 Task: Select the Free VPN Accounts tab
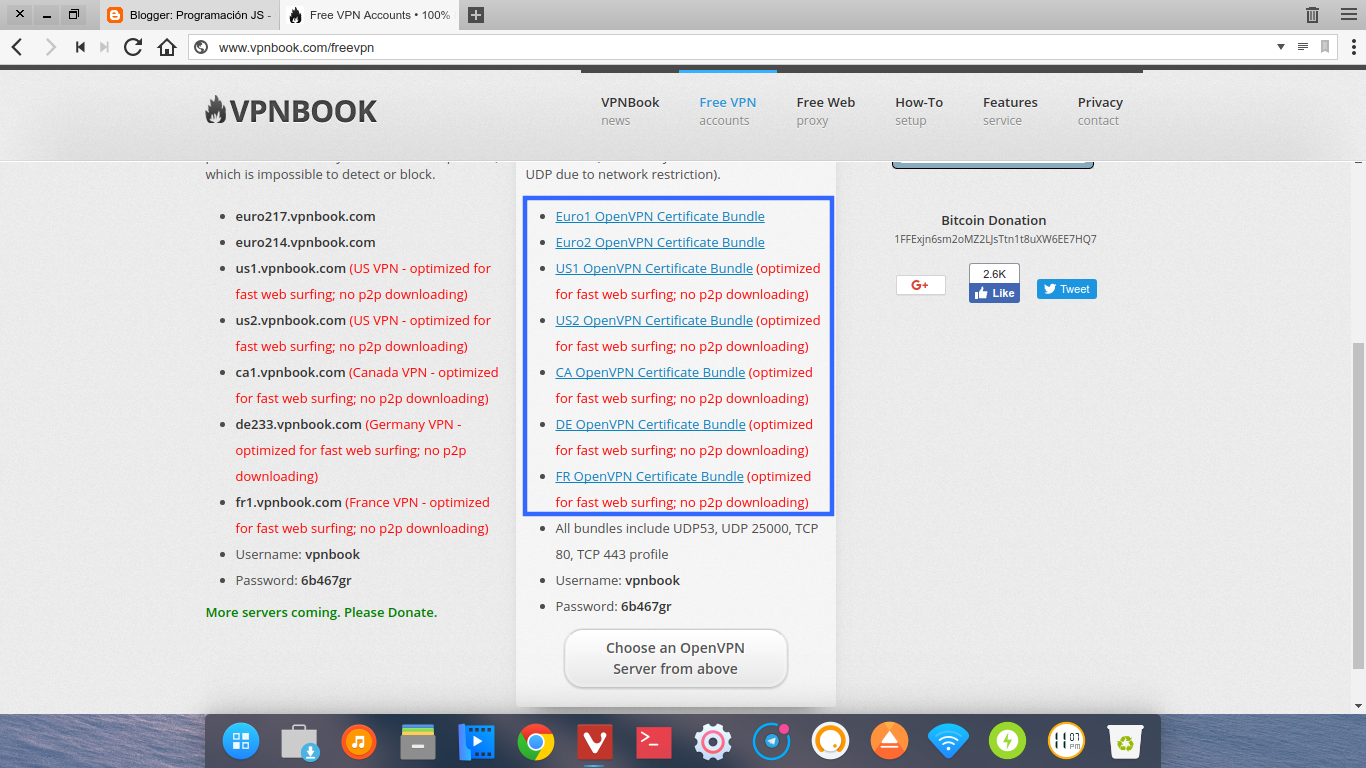(369, 15)
